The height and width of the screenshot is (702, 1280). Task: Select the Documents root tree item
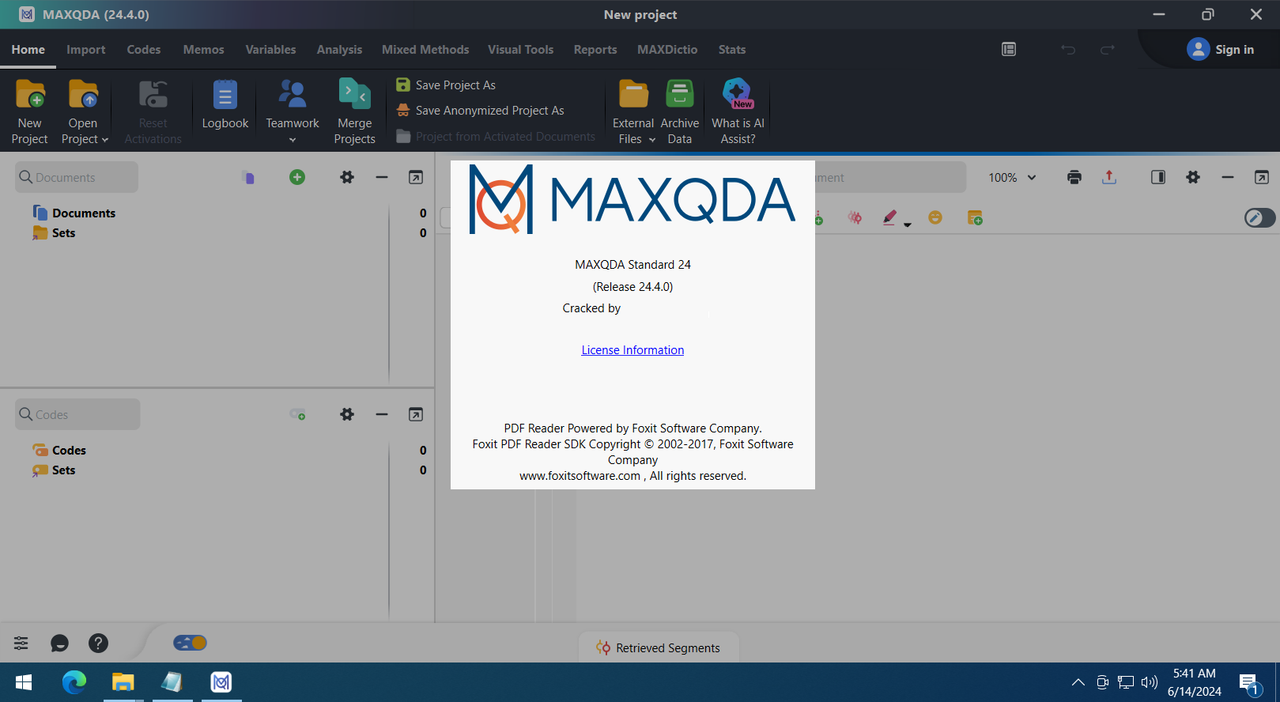[x=74, y=213]
